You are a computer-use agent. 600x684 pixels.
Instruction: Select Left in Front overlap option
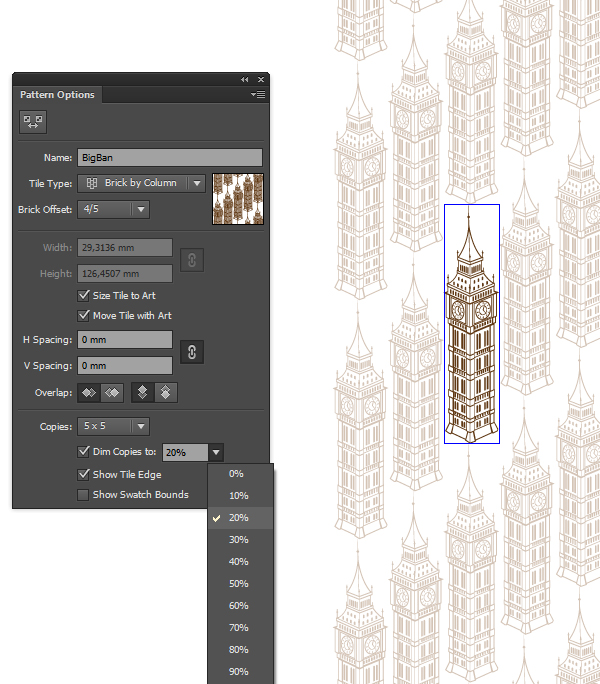(89, 393)
